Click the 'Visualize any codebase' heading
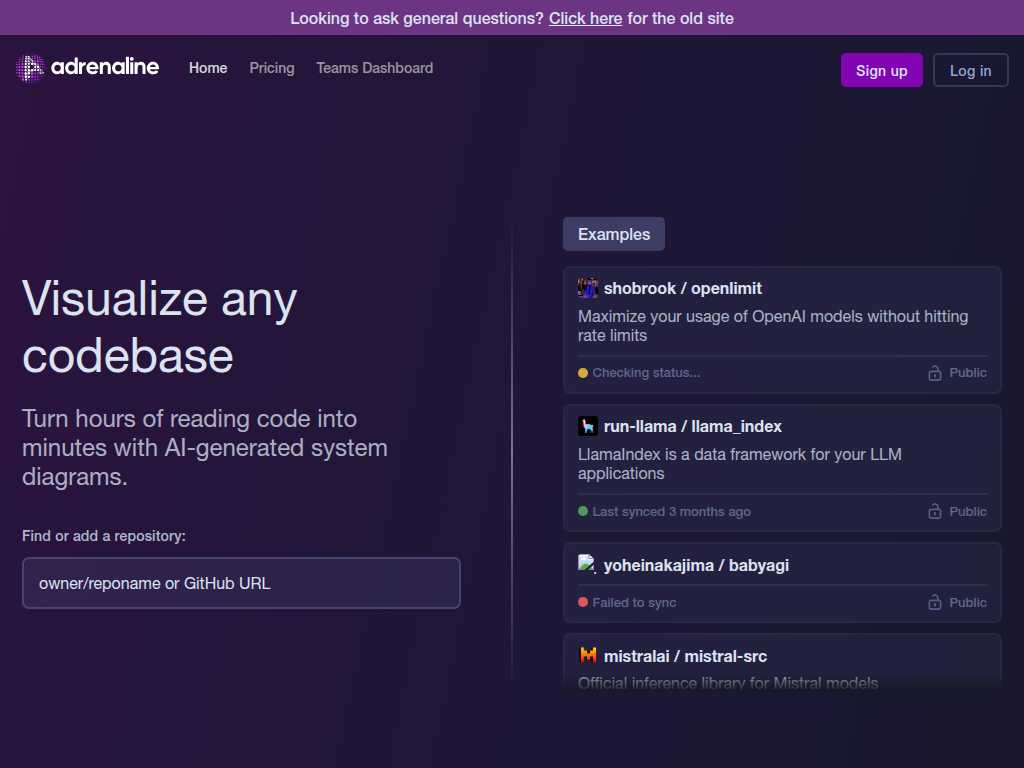The height and width of the screenshot is (768, 1024). point(159,327)
